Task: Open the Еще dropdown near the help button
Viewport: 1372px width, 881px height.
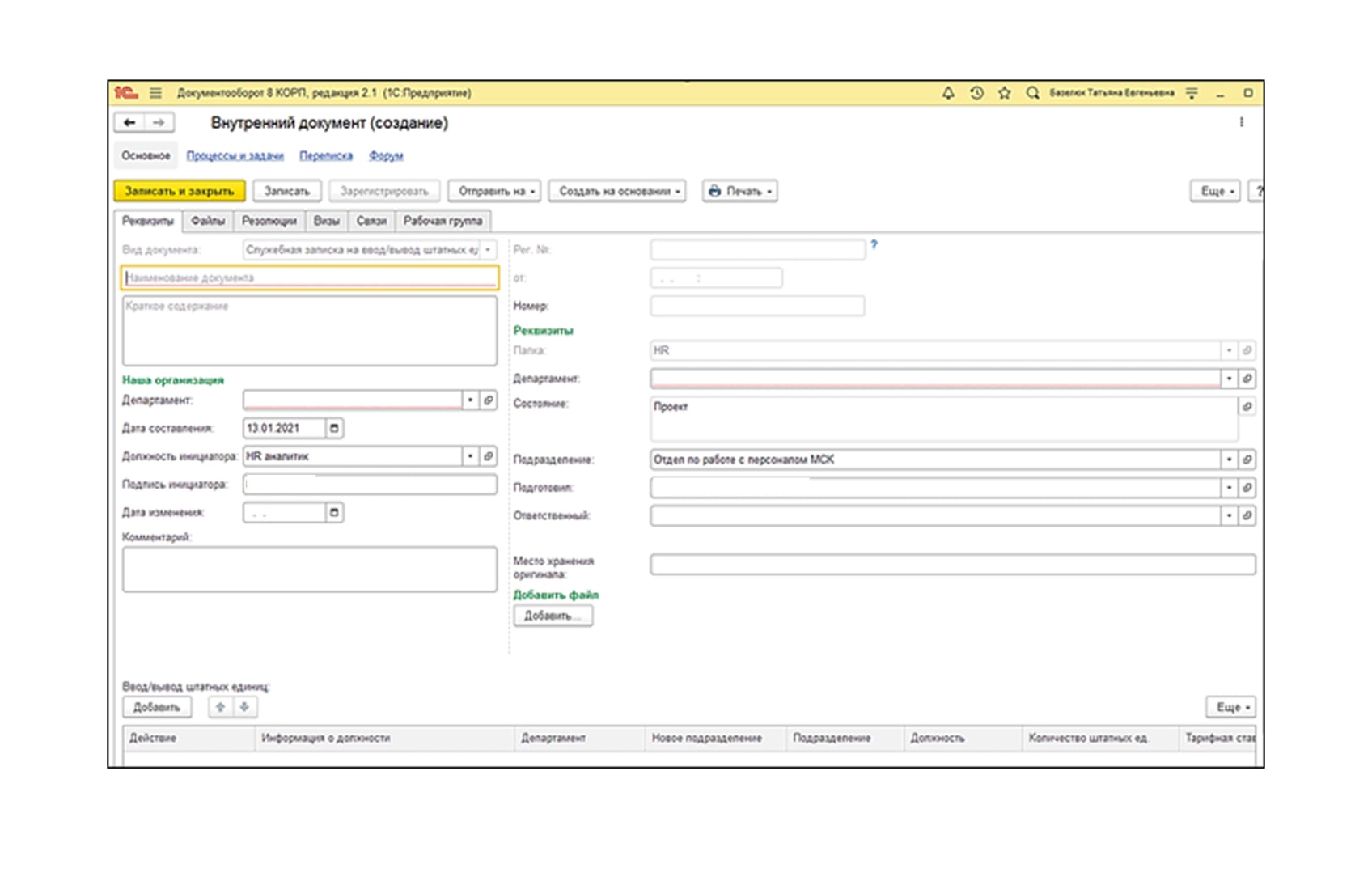Action: pyautogui.click(x=1215, y=191)
